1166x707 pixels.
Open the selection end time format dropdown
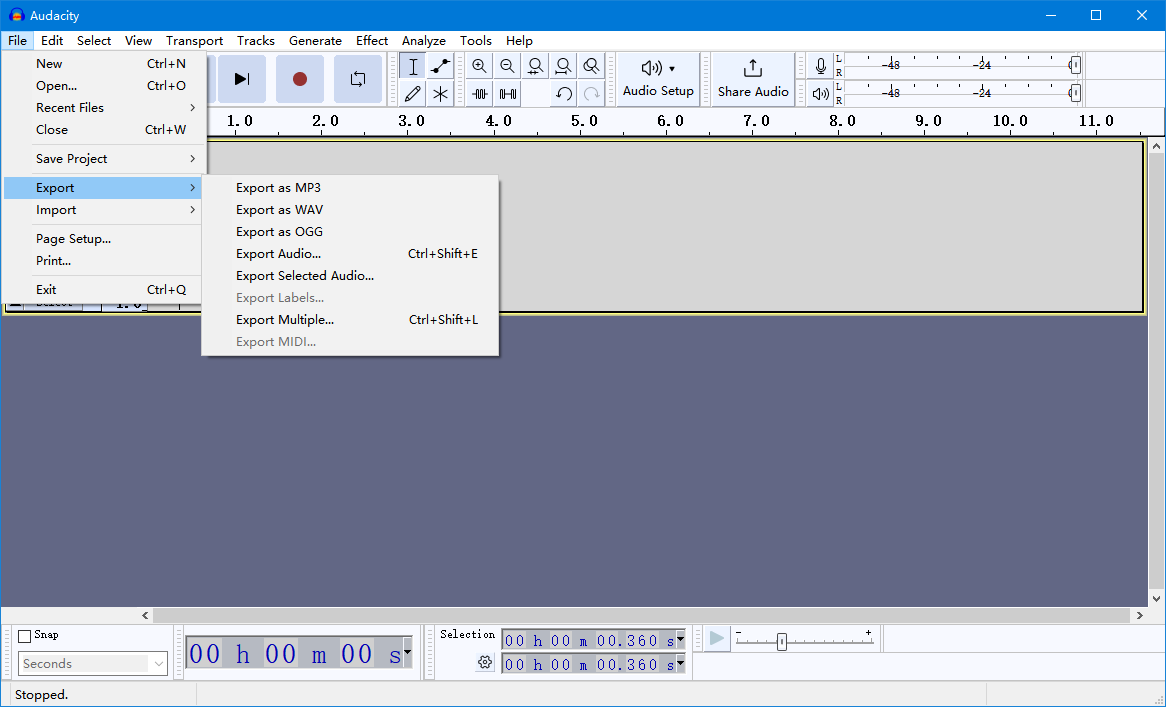click(680, 663)
